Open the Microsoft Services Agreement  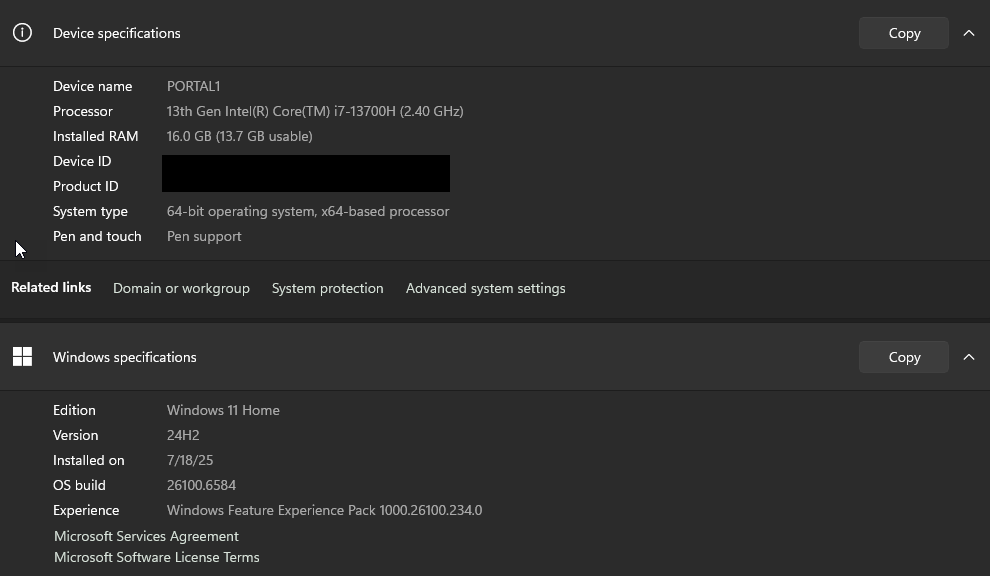[146, 536]
